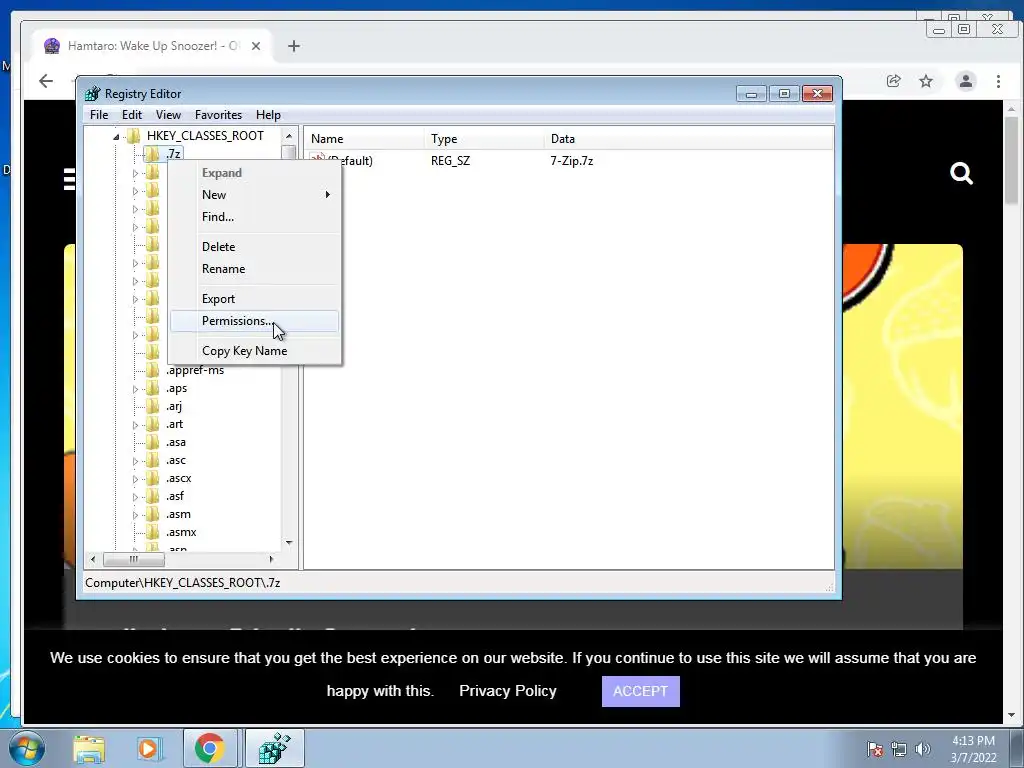Click HKEY_CLASSES_ROOT folder icon

pyautogui.click(x=134, y=135)
